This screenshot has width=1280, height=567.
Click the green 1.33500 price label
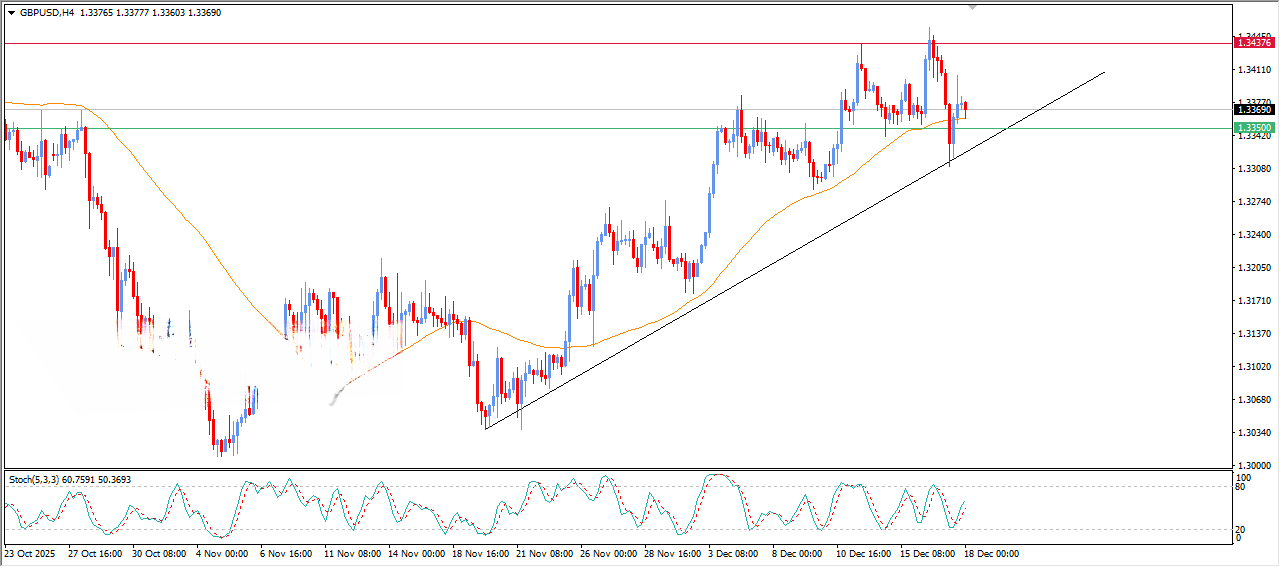[1254, 128]
